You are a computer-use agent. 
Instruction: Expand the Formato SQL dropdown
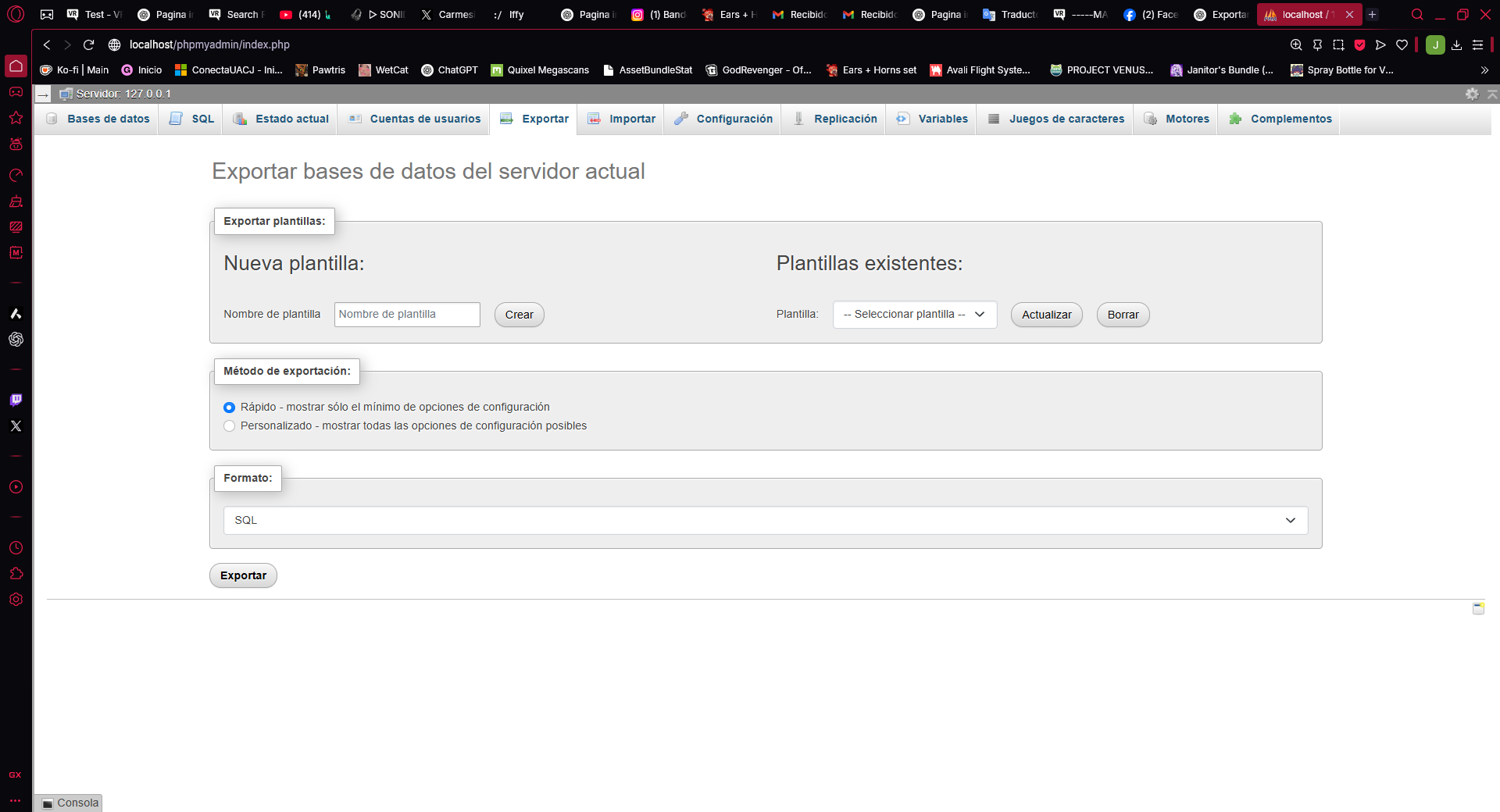click(x=765, y=521)
